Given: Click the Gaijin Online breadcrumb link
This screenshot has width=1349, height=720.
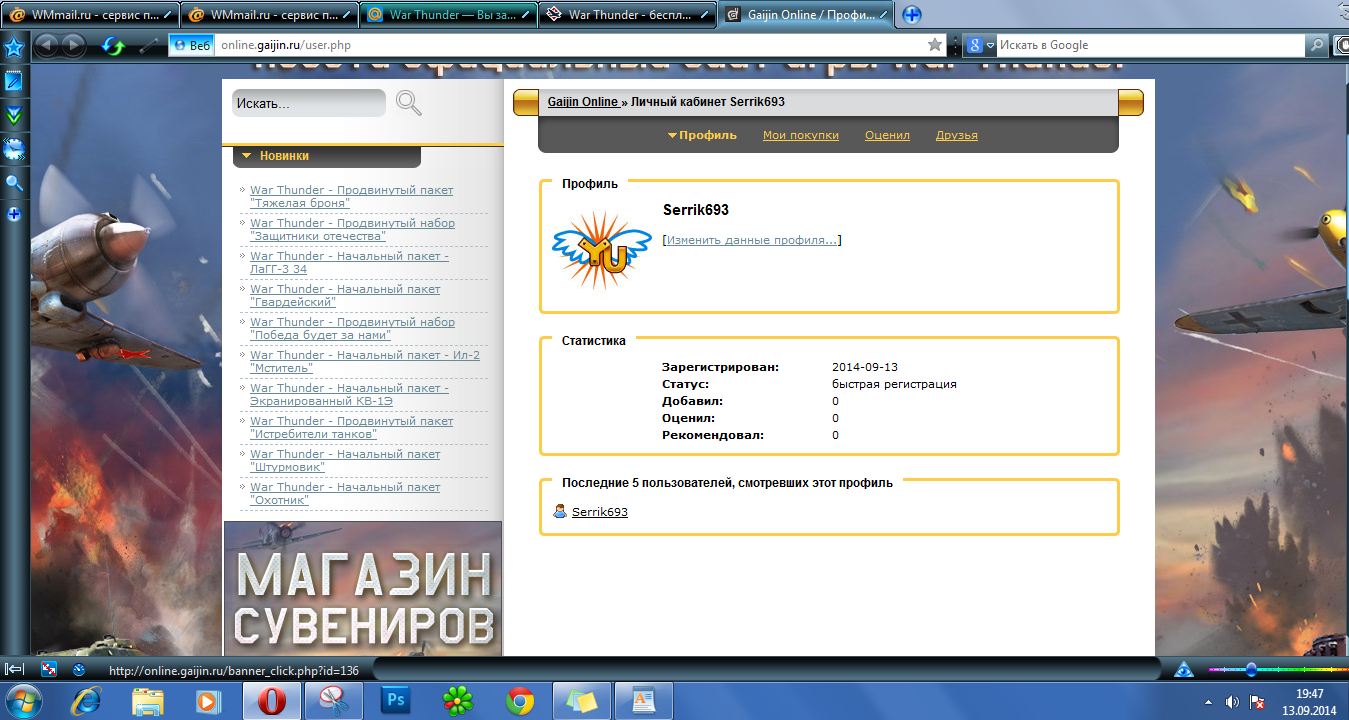Looking at the screenshot, I should (x=583, y=102).
